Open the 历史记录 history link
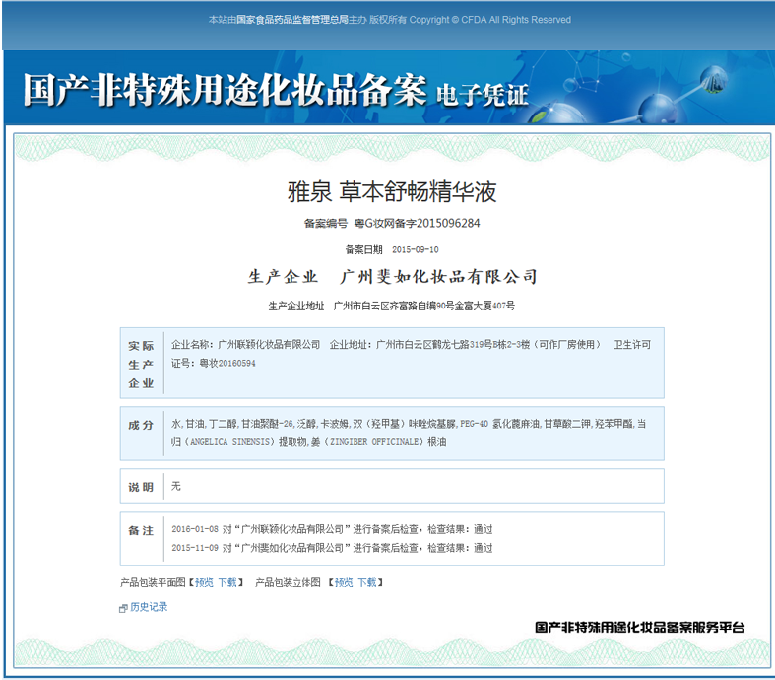Image resolution: width=775 pixels, height=680 pixels. coord(148,607)
